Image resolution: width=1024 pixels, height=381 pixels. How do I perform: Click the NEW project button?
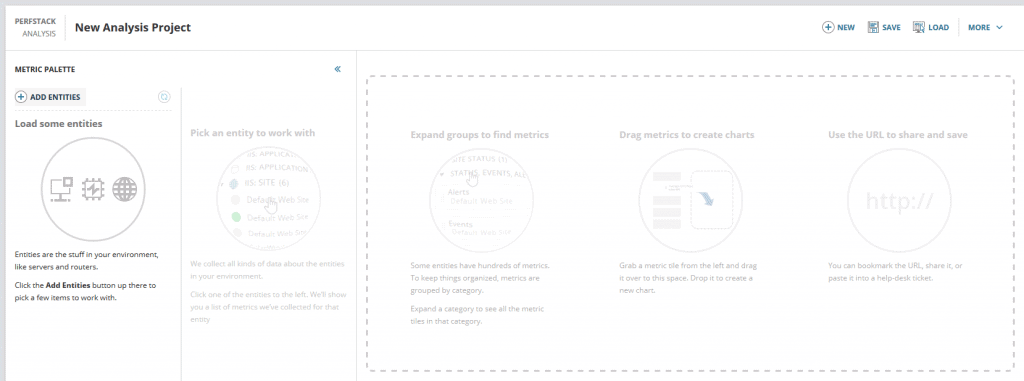click(839, 27)
